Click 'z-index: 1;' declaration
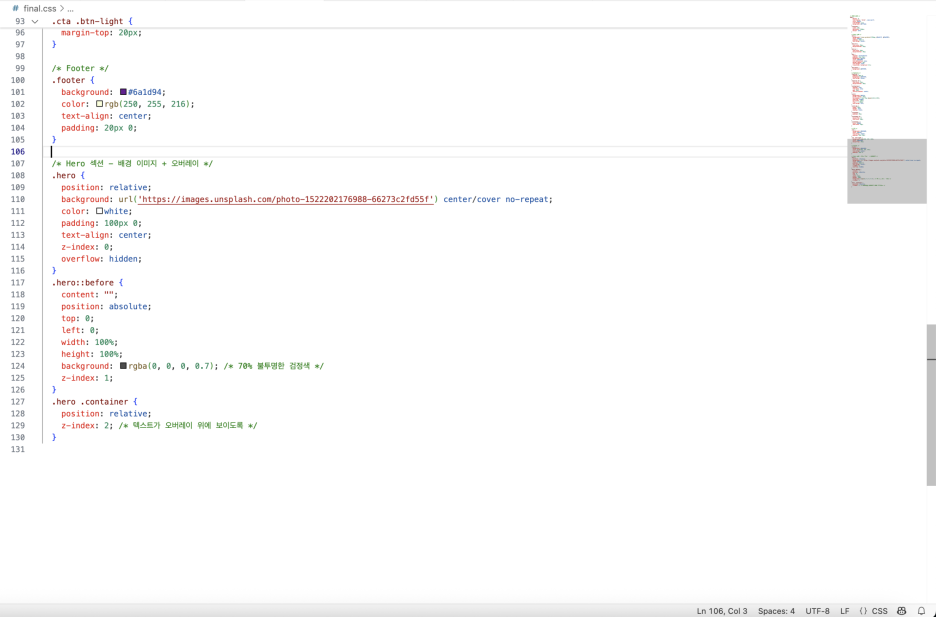The height and width of the screenshot is (617, 936). 87,378
